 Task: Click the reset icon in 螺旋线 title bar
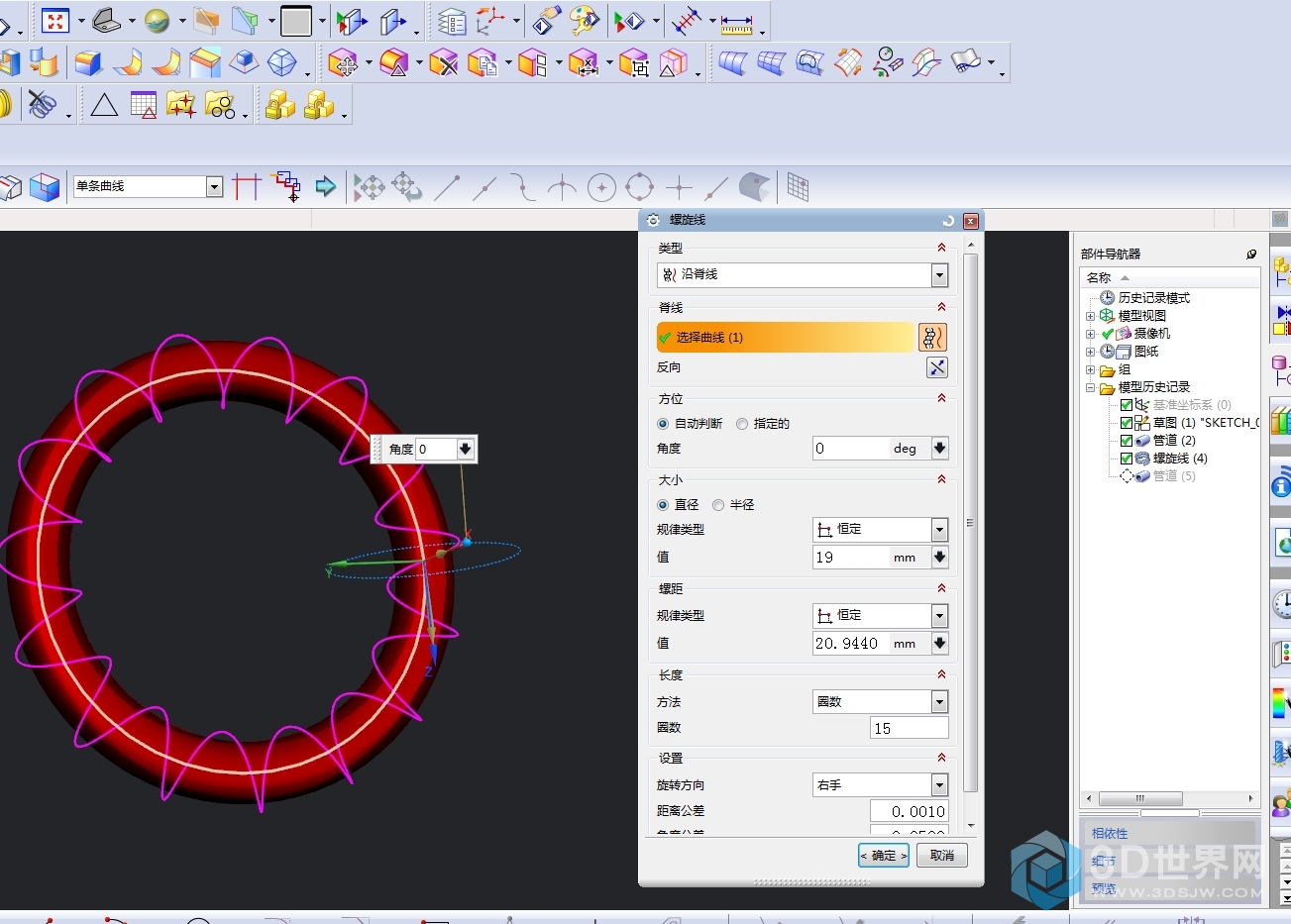(x=948, y=221)
